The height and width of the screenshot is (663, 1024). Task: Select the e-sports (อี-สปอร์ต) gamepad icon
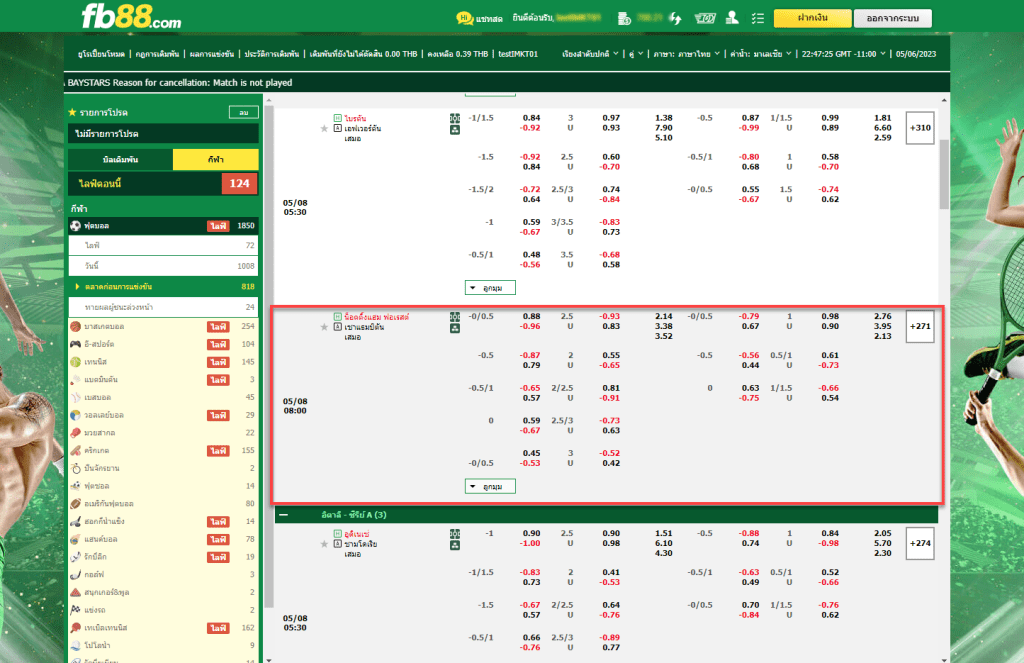(x=75, y=344)
